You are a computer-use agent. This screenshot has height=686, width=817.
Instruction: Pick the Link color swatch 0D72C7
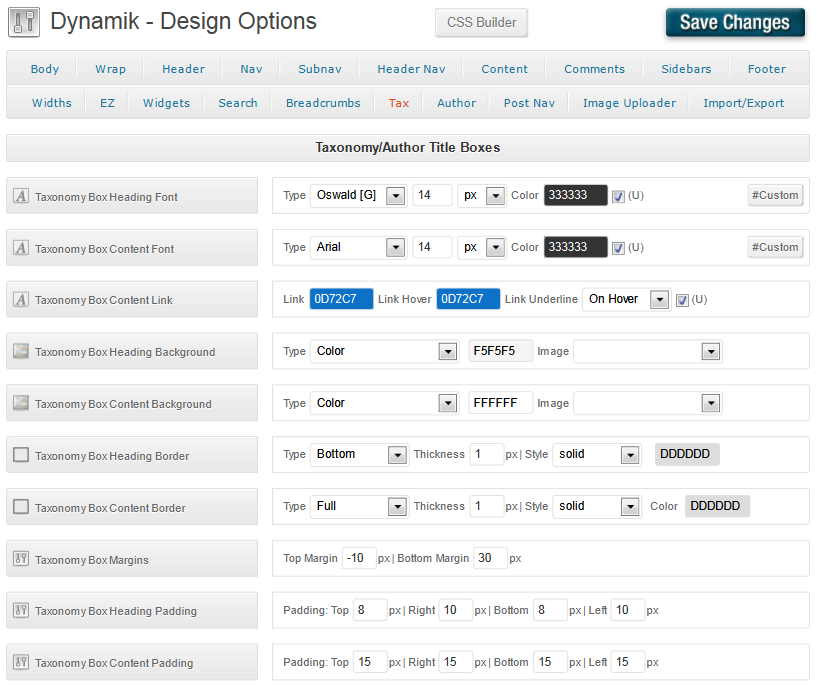coord(341,299)
